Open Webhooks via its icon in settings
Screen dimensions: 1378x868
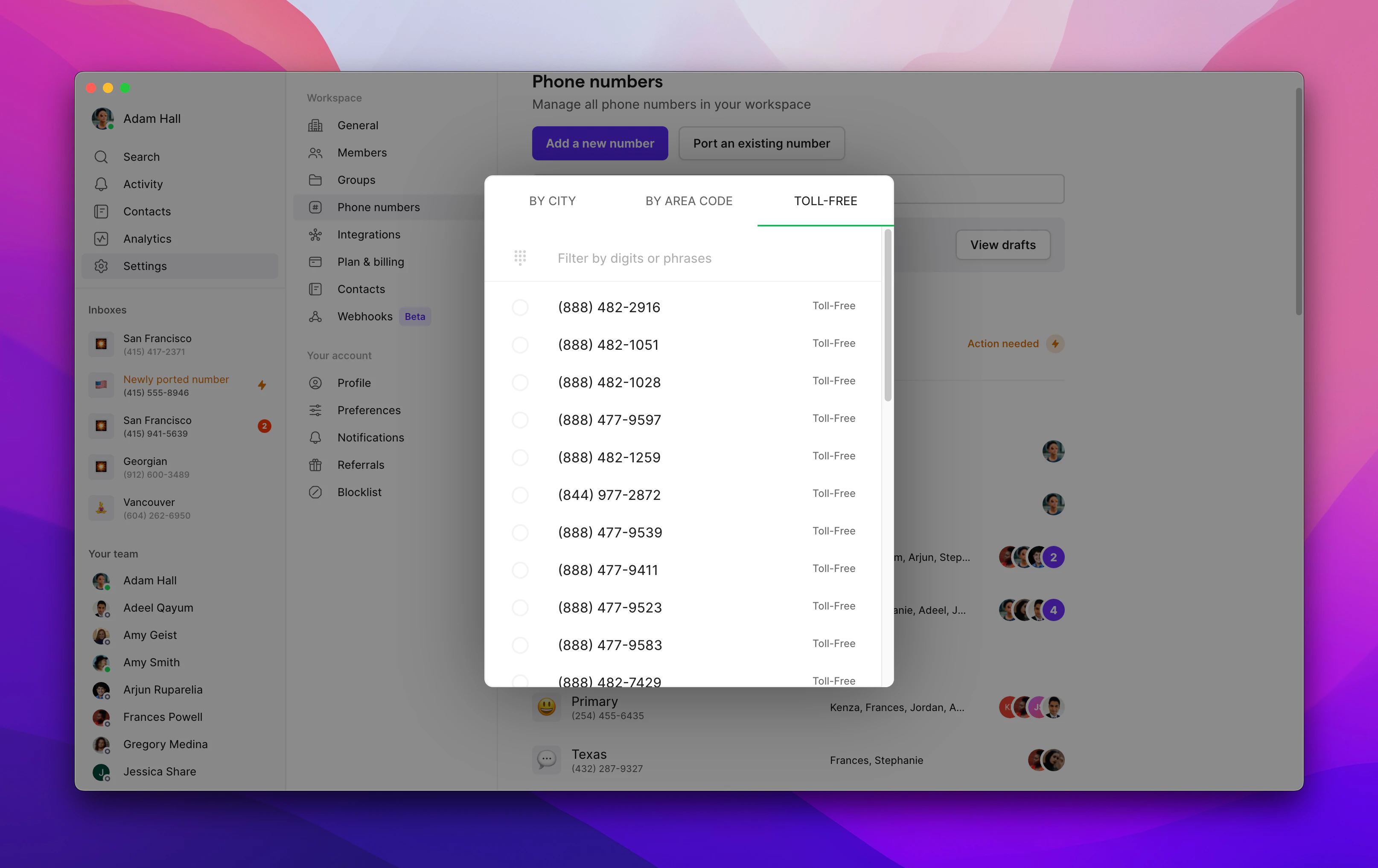click(315, 316)
